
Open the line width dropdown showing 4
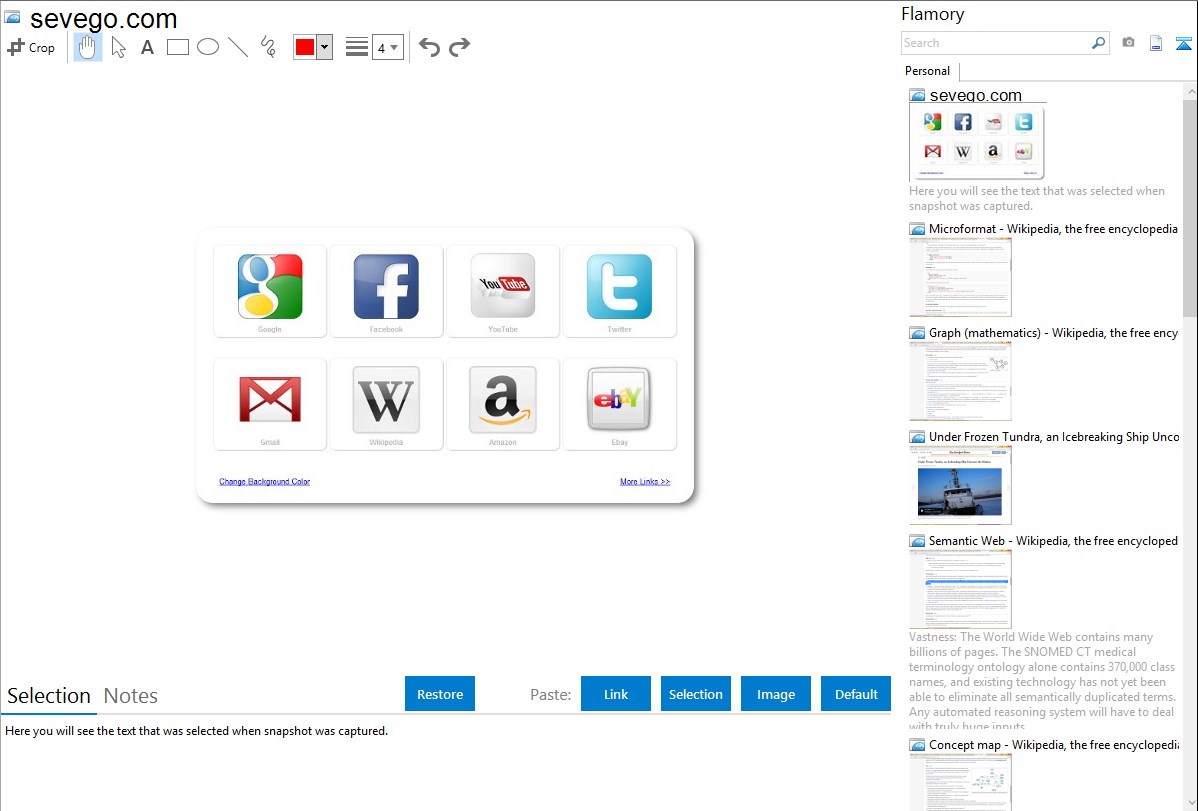click(388, 47)
